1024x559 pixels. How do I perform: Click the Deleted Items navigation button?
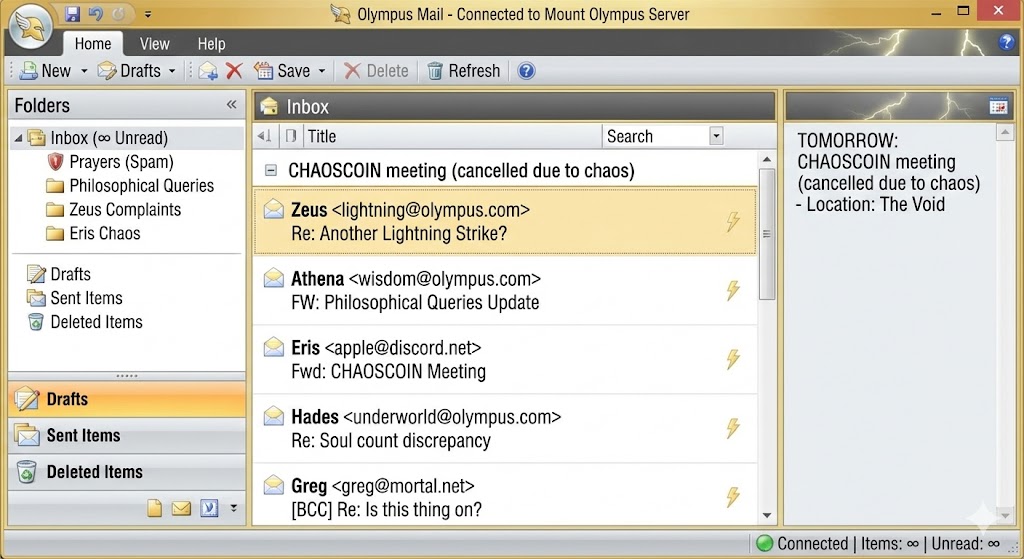coord(127,472)
